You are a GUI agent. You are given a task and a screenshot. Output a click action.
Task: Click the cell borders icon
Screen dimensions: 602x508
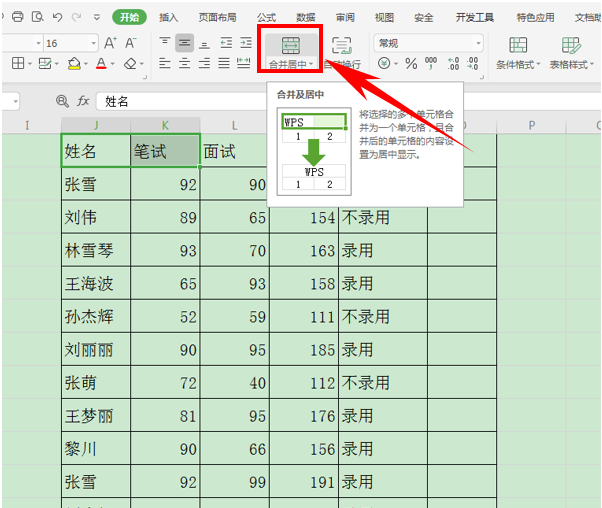click(x=18, y=63)
